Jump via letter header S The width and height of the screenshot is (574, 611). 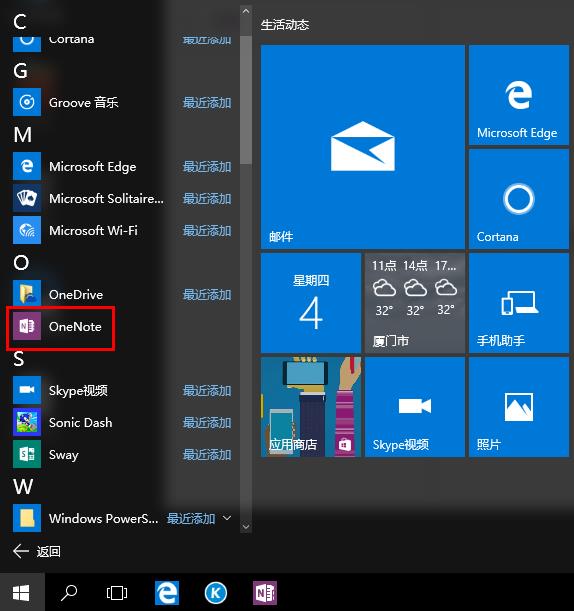pyautogui.click(x=19, y=358)
